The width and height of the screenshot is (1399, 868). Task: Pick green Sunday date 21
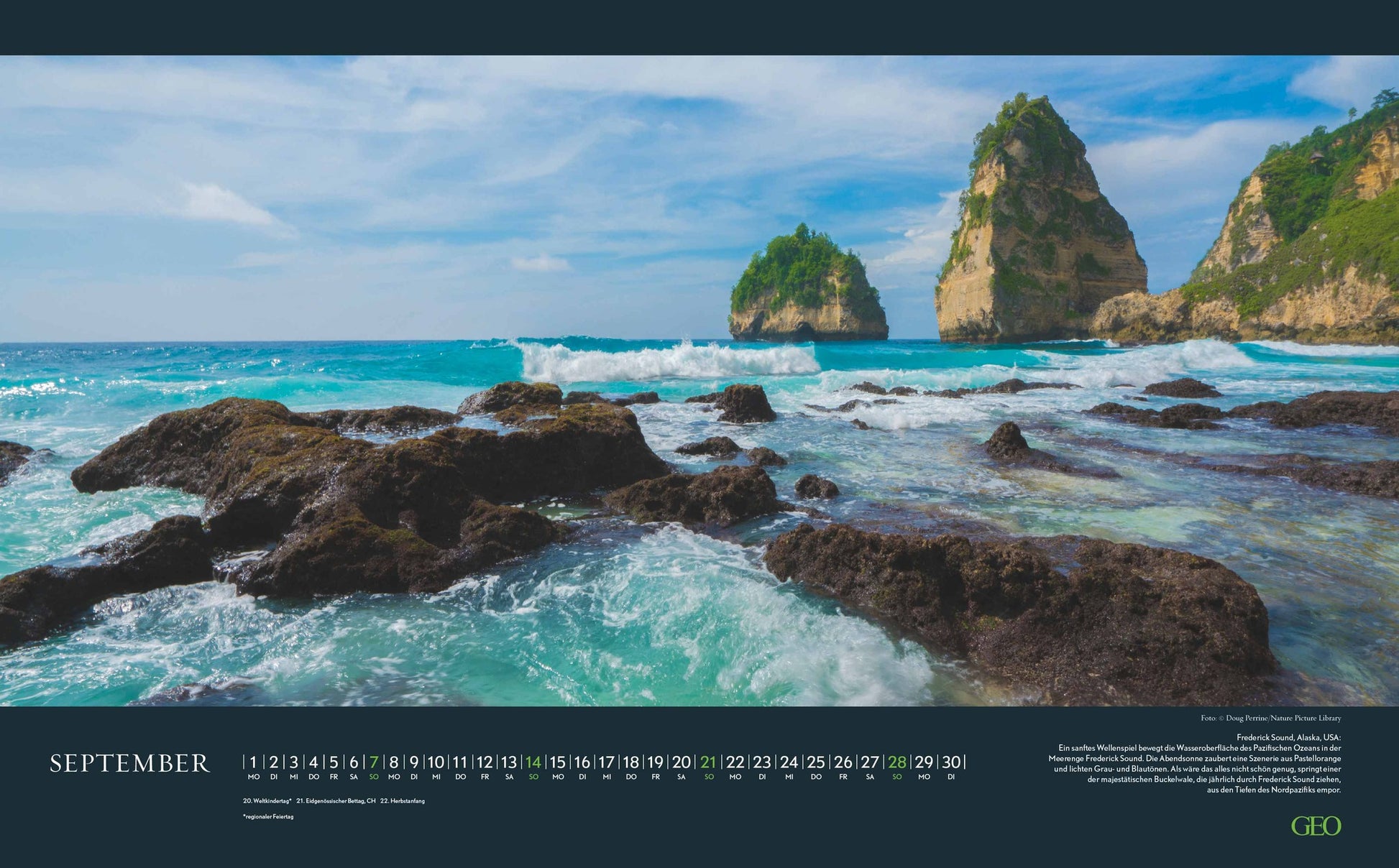709,763
